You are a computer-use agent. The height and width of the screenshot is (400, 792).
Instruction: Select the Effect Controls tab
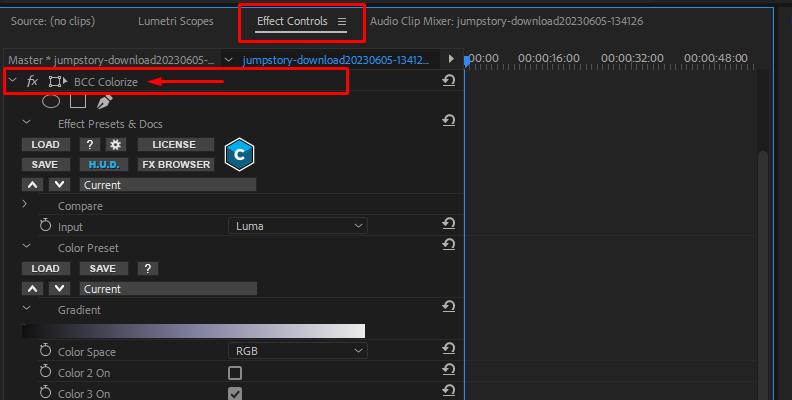click(x=292, y=21)
